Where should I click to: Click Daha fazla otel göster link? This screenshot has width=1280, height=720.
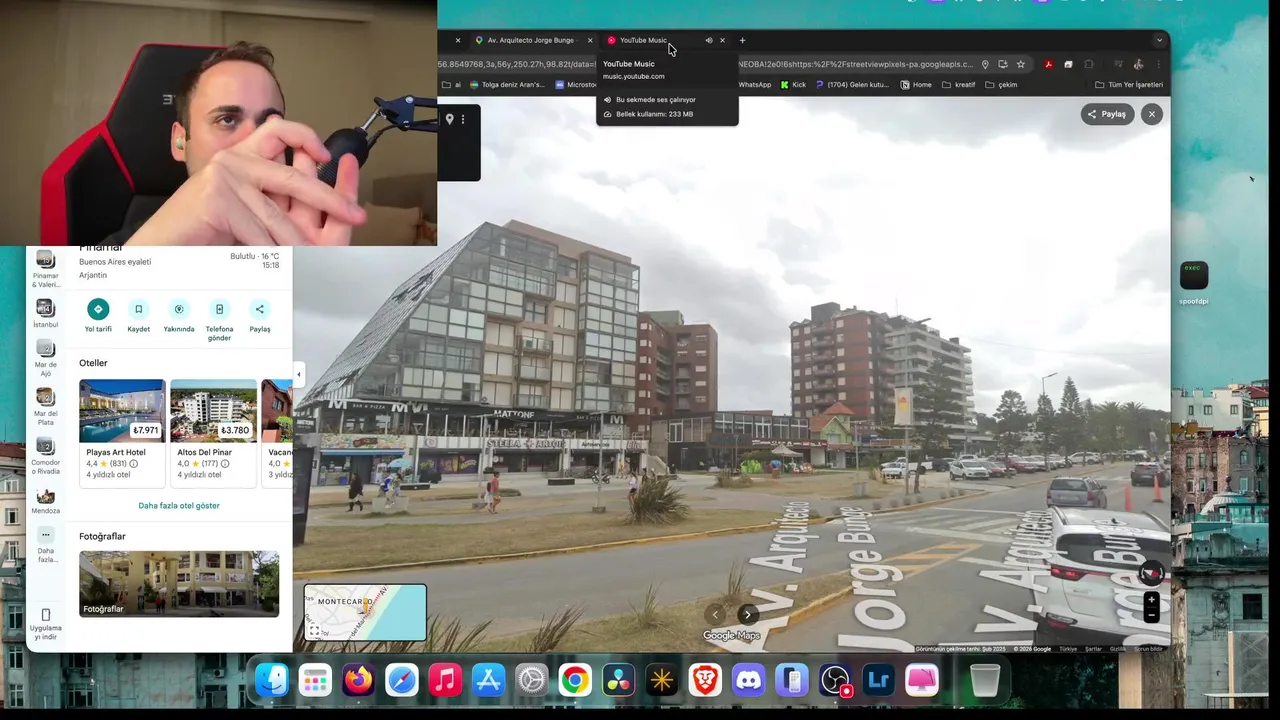179,506
